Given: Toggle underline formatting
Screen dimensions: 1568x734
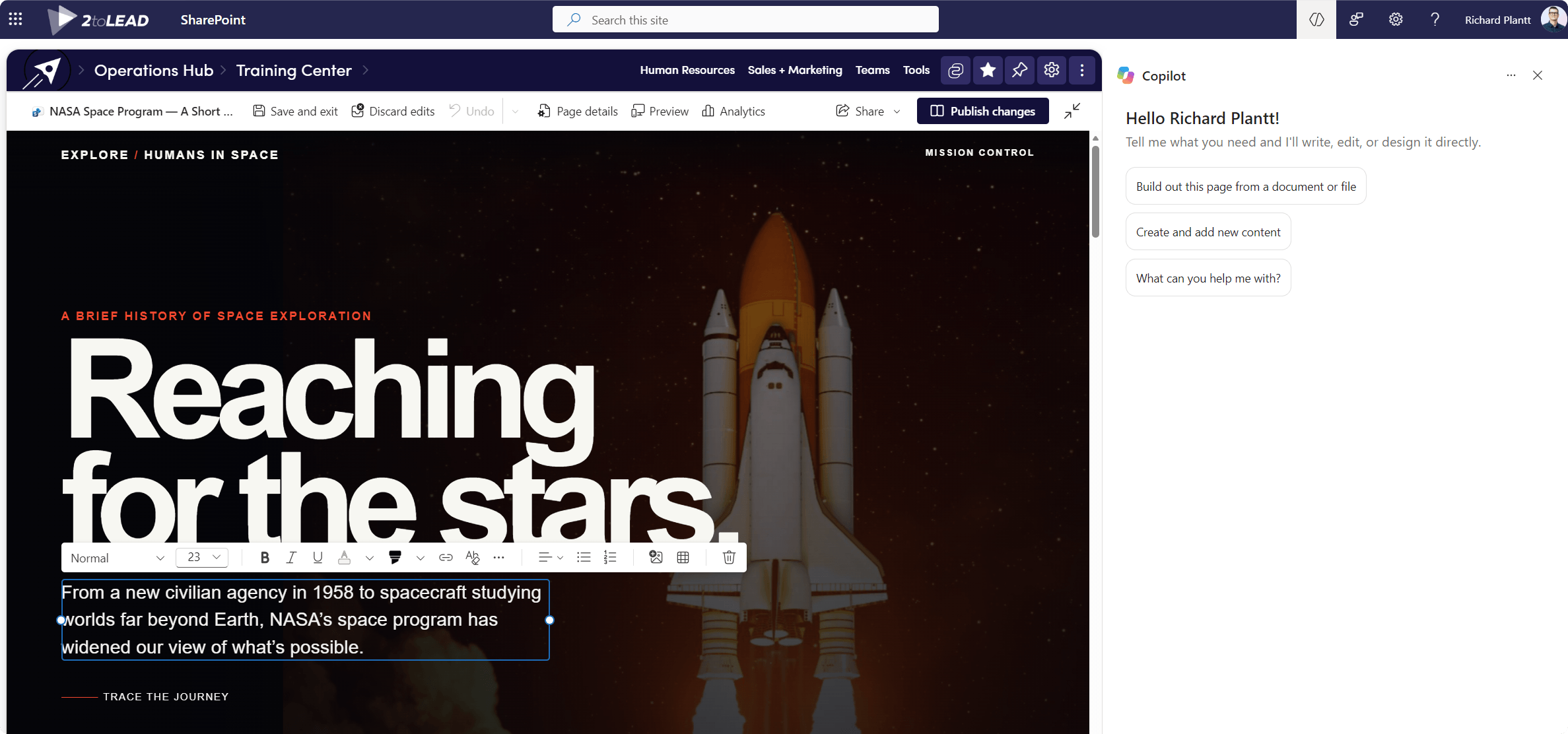Looking at the screenshot, I should pos(318,558).
